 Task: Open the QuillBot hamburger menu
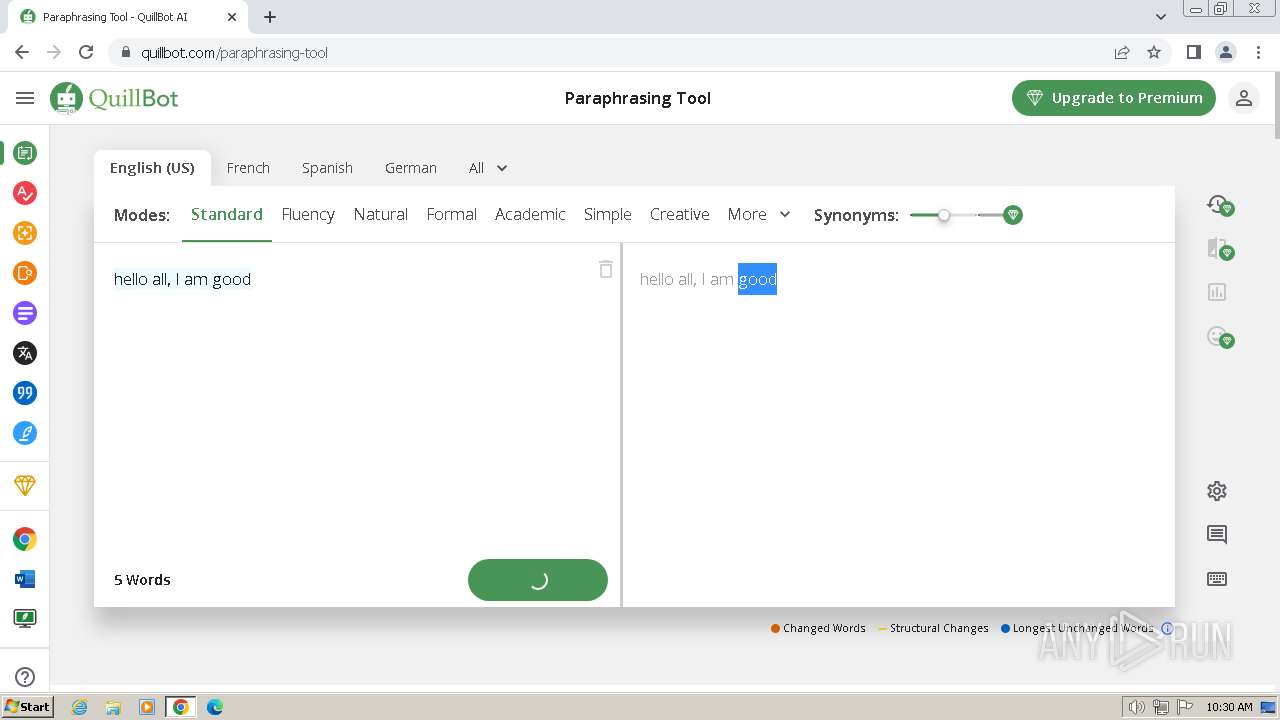point(25,98)
